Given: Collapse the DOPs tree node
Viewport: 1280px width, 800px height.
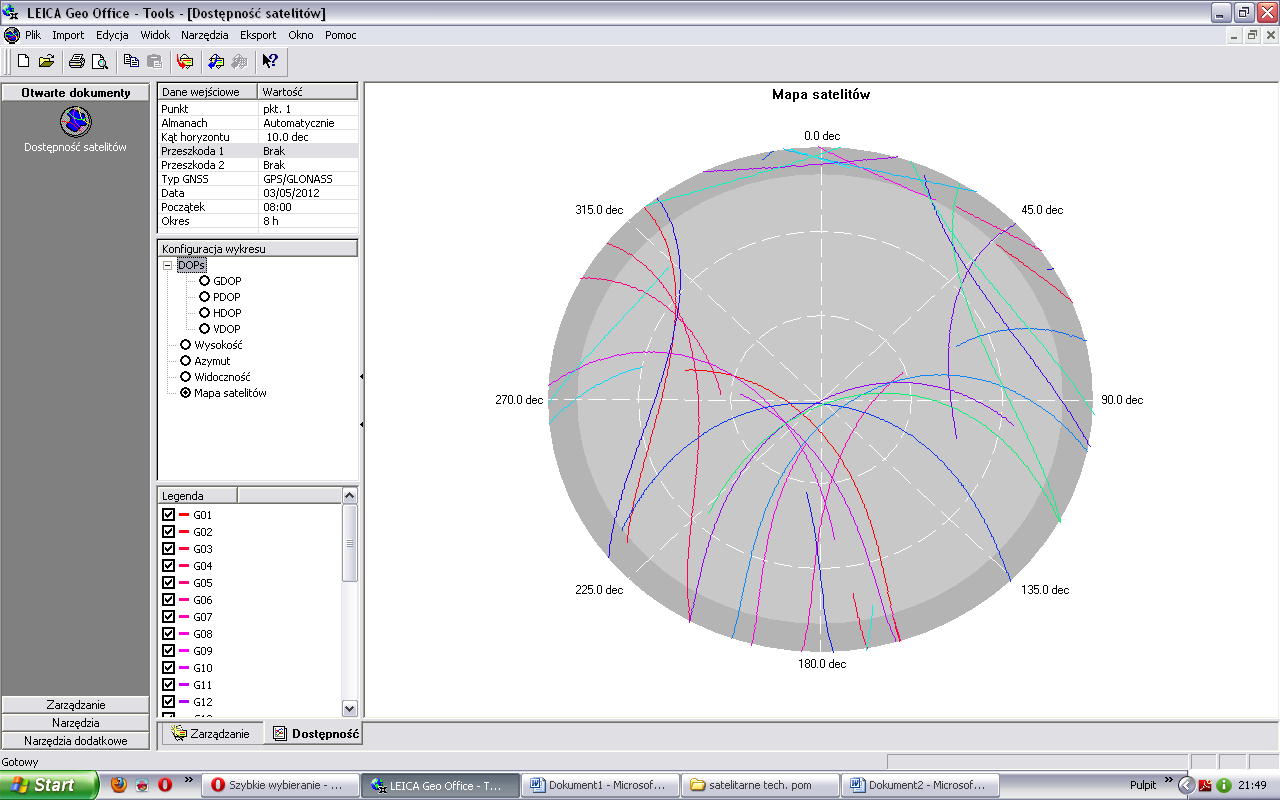Looking at the screenshot, I should tap(167, 265).
